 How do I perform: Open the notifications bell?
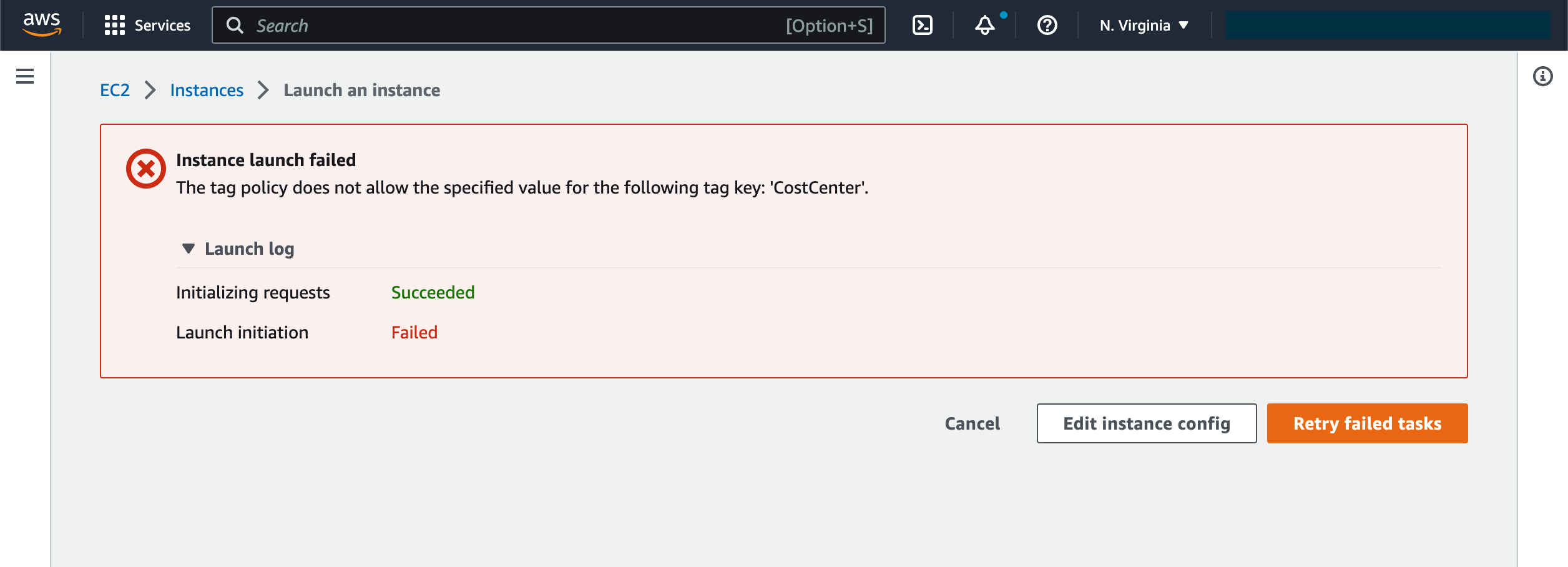coord(985,26)
